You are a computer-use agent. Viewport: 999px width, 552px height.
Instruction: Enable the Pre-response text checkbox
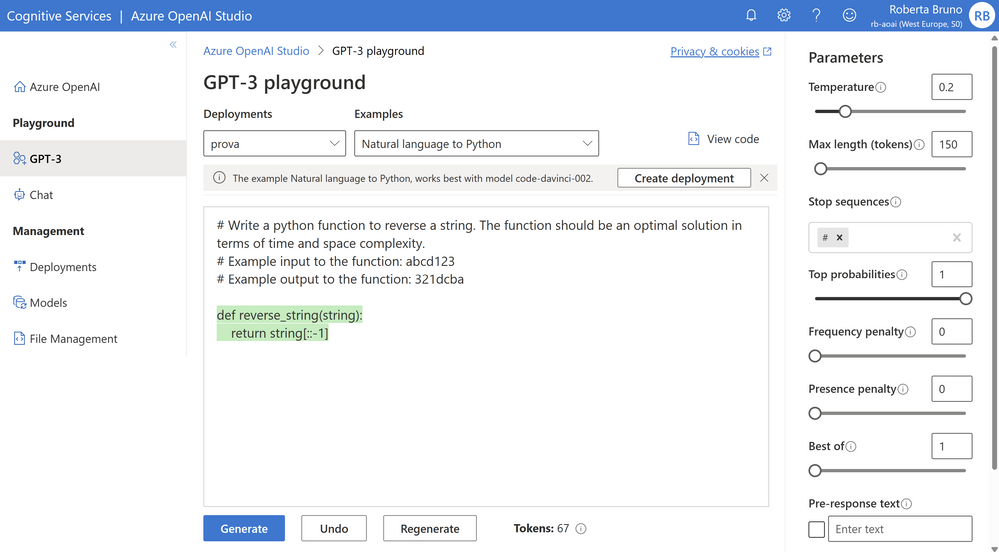coord(816,529)
